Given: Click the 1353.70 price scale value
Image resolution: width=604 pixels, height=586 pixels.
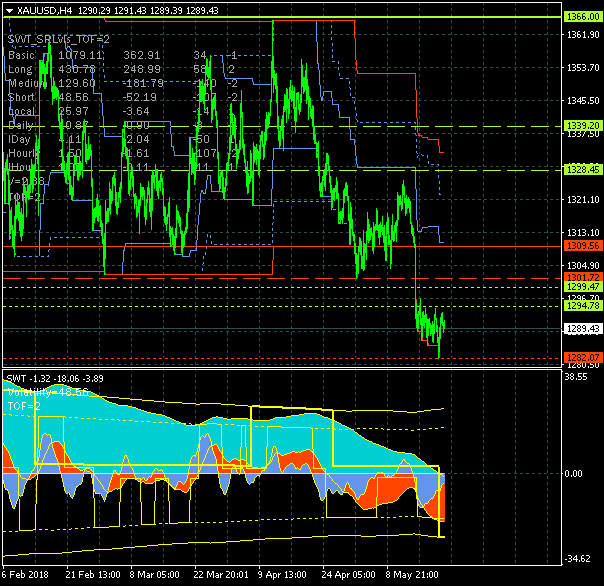Looking at the screenshot, I should 583,67.
